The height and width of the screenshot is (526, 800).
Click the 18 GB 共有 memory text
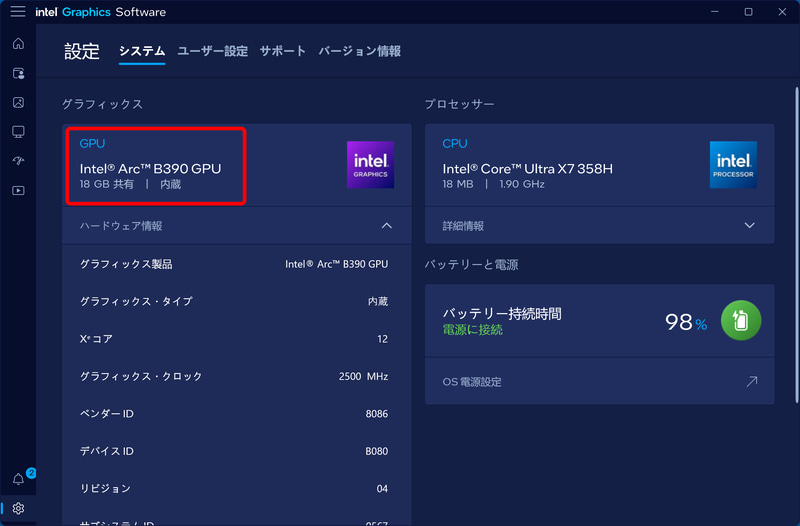point(107,184)
